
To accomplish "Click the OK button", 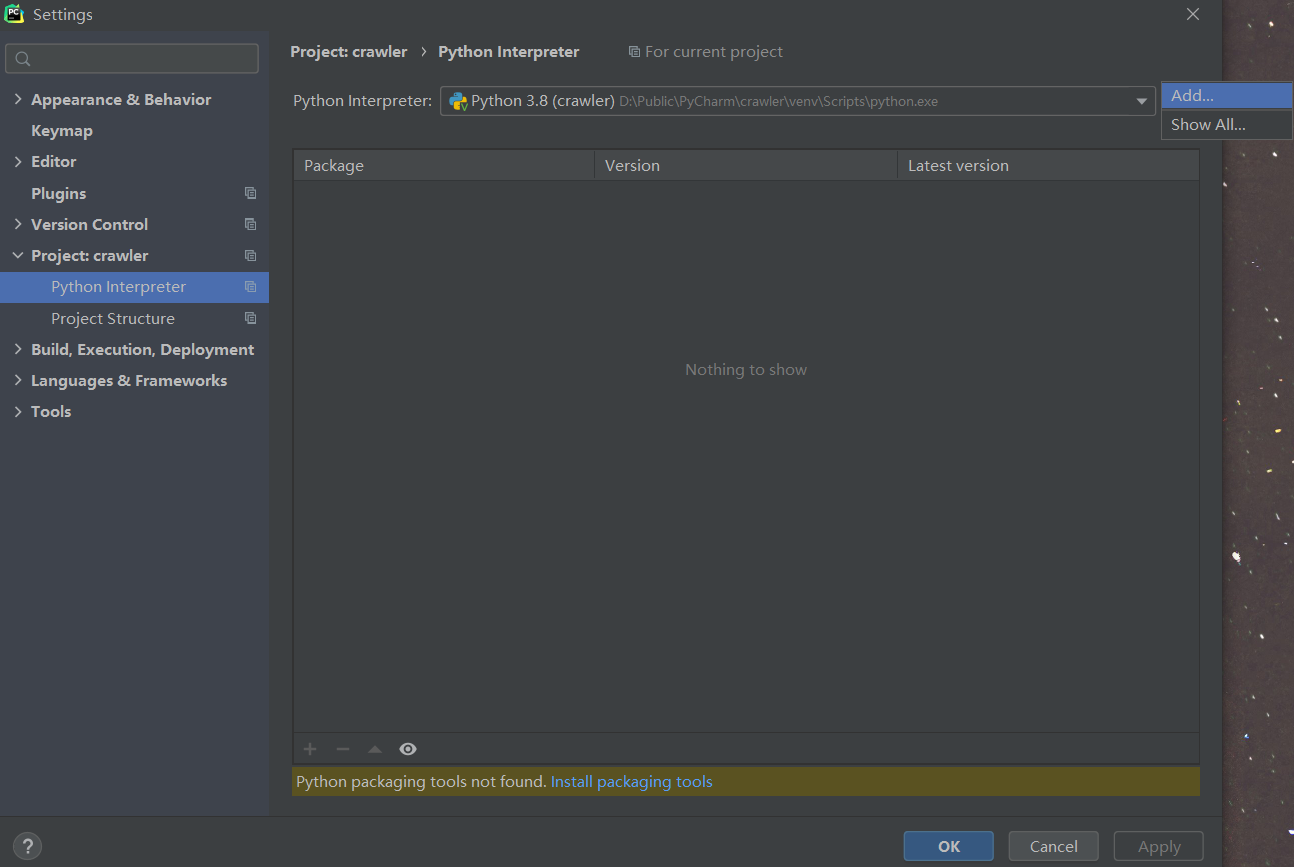I will pos(948,846).
